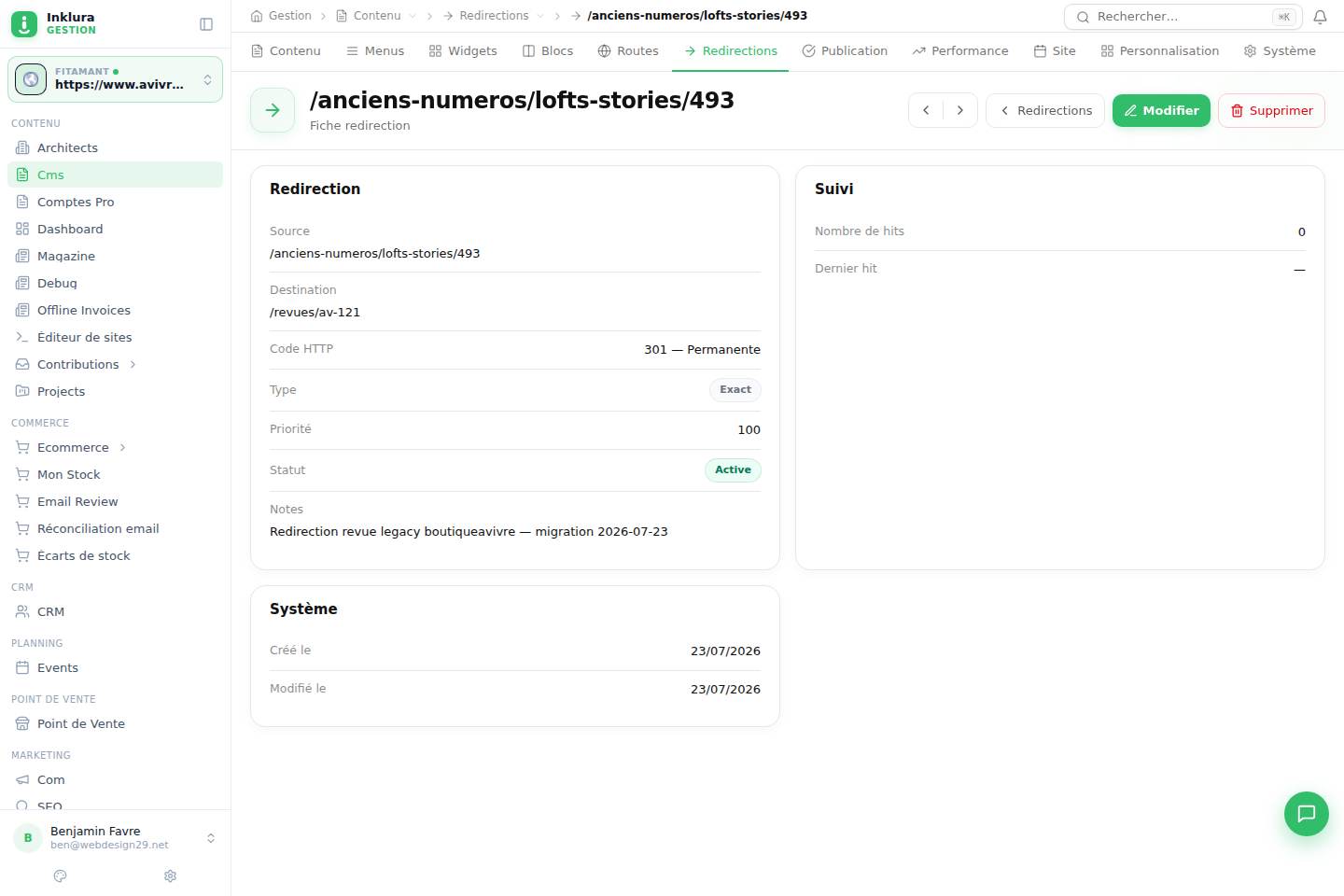The height and width of the screenshot is (896, 1344).
Task: Click the theme palette icon in sidebar footer
Action: pyautogui.click(x=61, y=875)
